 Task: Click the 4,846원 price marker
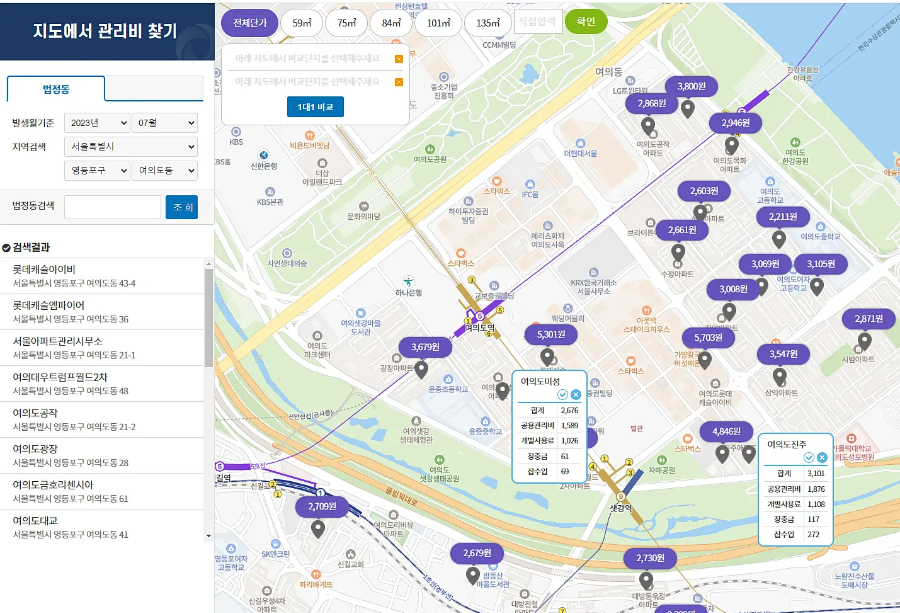(727, 432)
